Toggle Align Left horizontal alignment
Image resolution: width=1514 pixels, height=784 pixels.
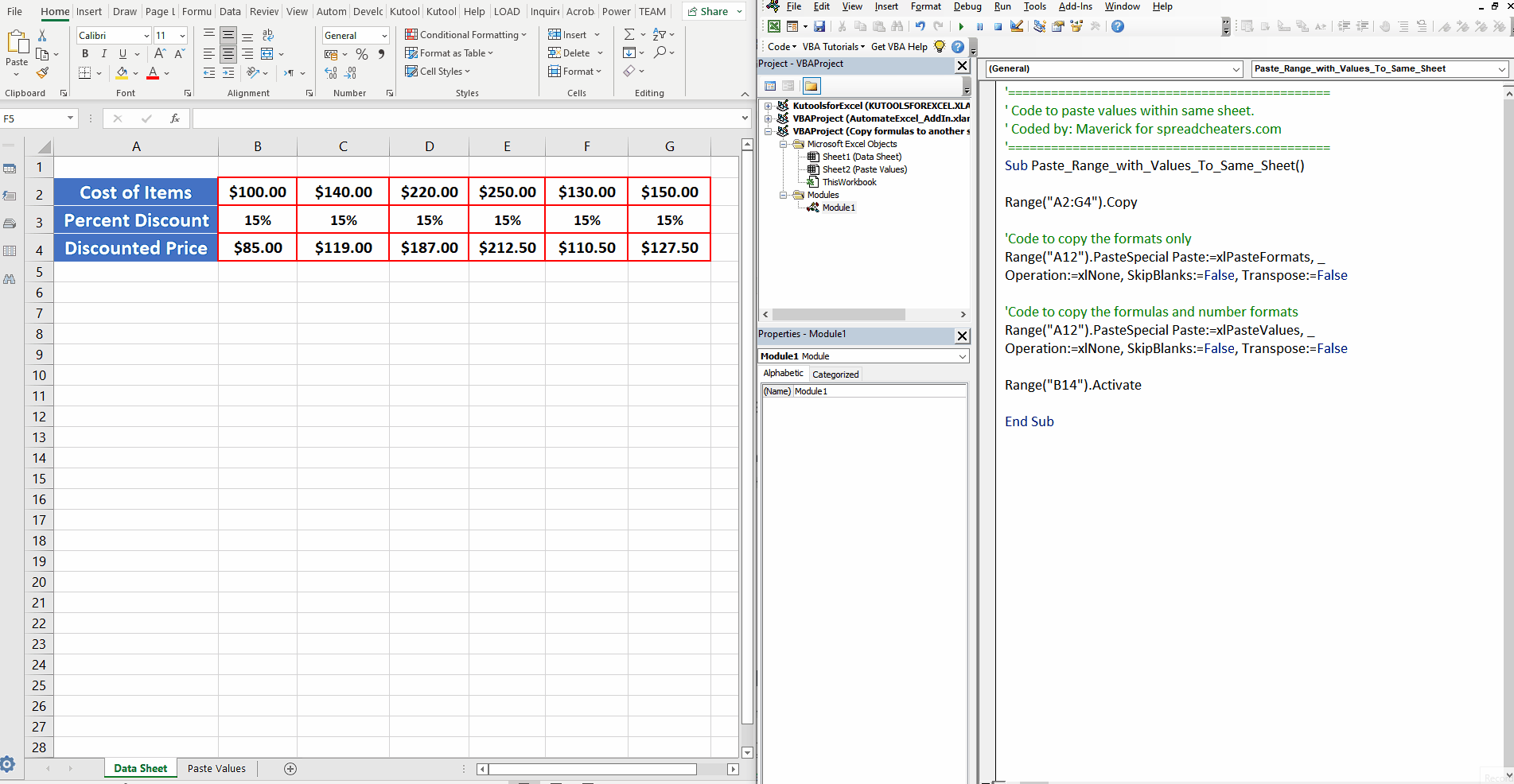(209, 54)
